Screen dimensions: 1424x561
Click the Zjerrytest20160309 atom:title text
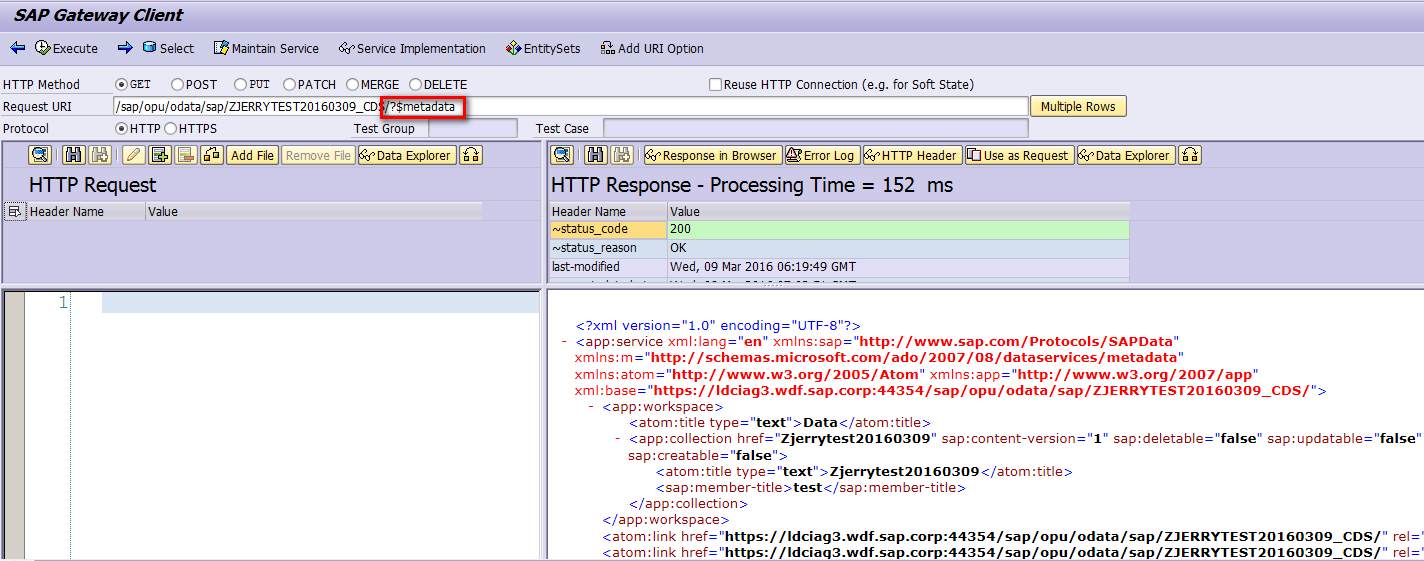pos(904,471)
